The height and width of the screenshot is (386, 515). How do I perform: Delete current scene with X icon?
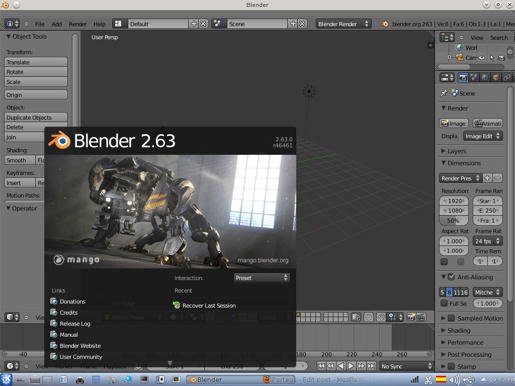coord(302,24)
